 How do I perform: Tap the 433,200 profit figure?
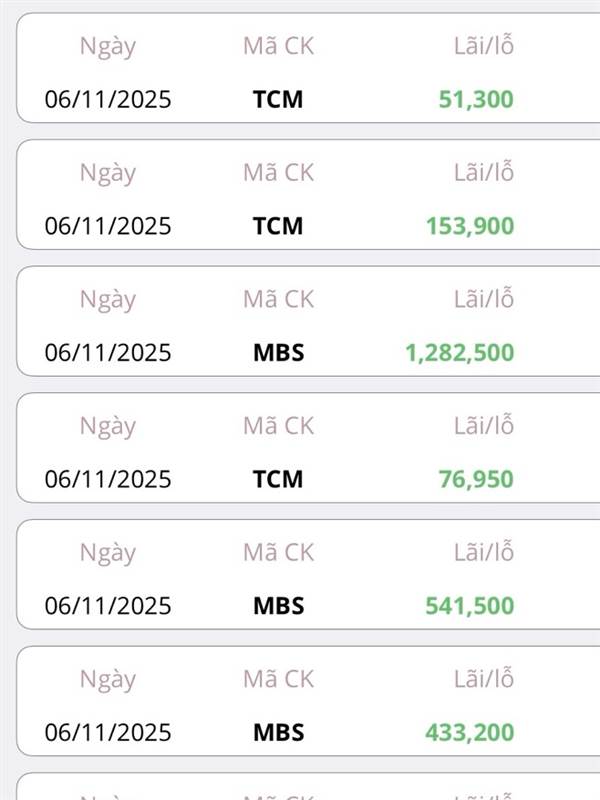pyautogui.click(x=468, y=732)
